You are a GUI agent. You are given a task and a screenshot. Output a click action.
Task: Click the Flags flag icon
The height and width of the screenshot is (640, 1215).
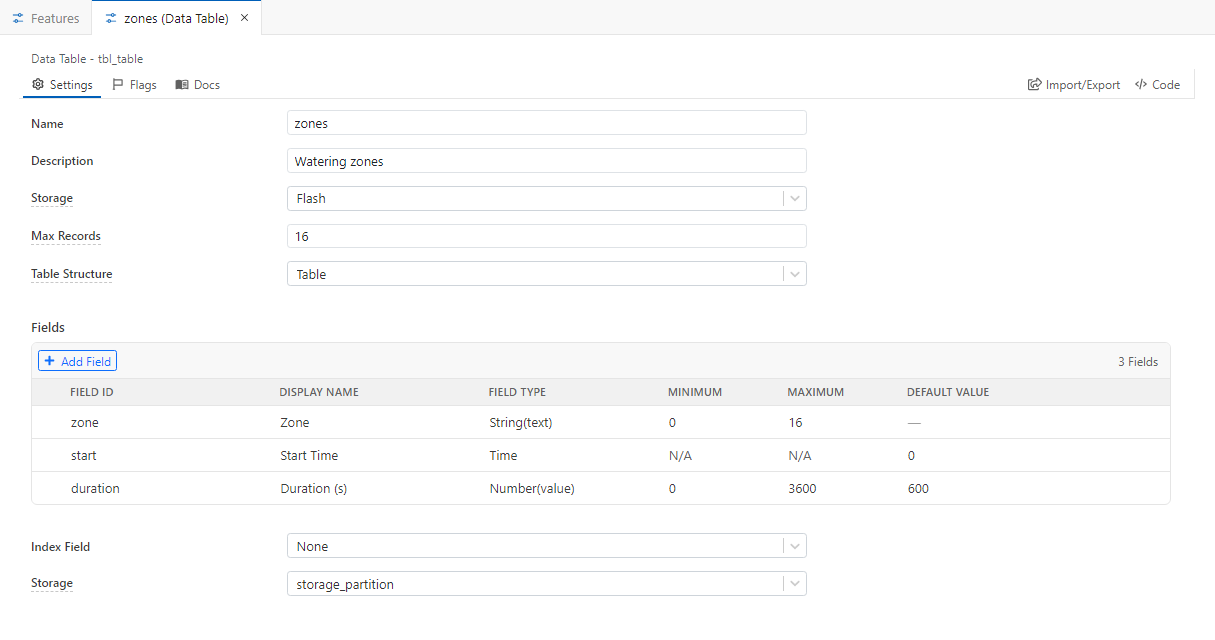point(118,85)
